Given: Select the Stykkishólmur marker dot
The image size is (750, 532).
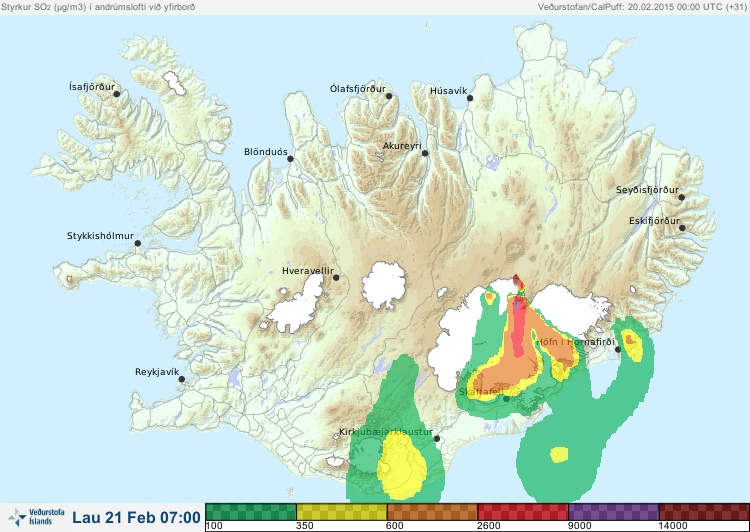Looking at the screenshot, I should click(138, 244).
